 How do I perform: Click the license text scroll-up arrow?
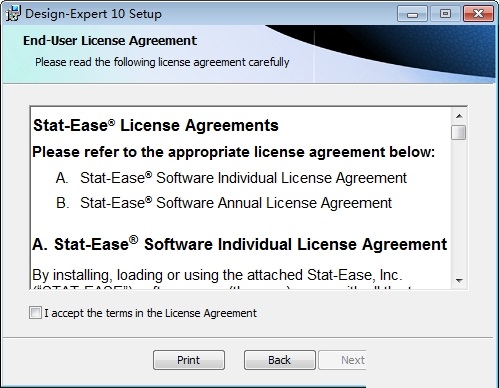tap(459, 116)
